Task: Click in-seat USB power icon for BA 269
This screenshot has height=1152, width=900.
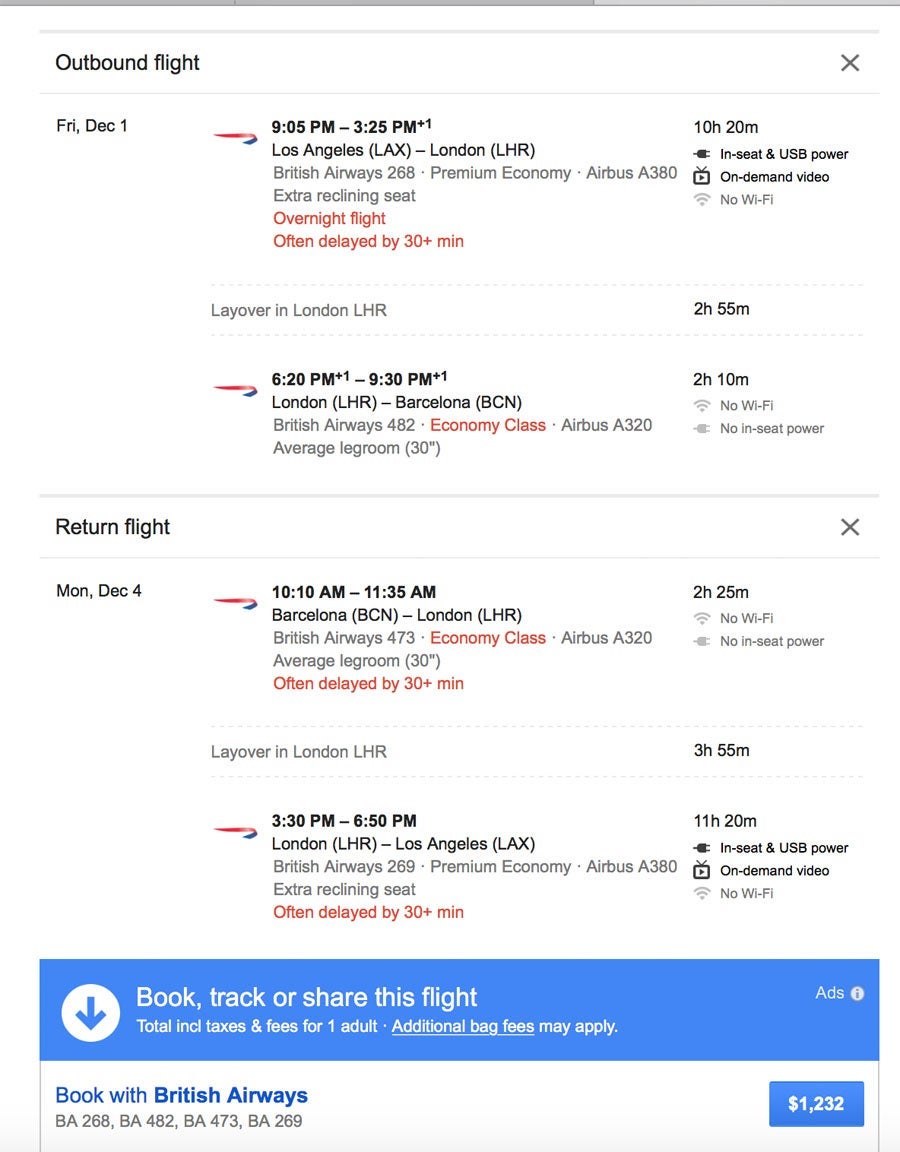Action: 702,848
